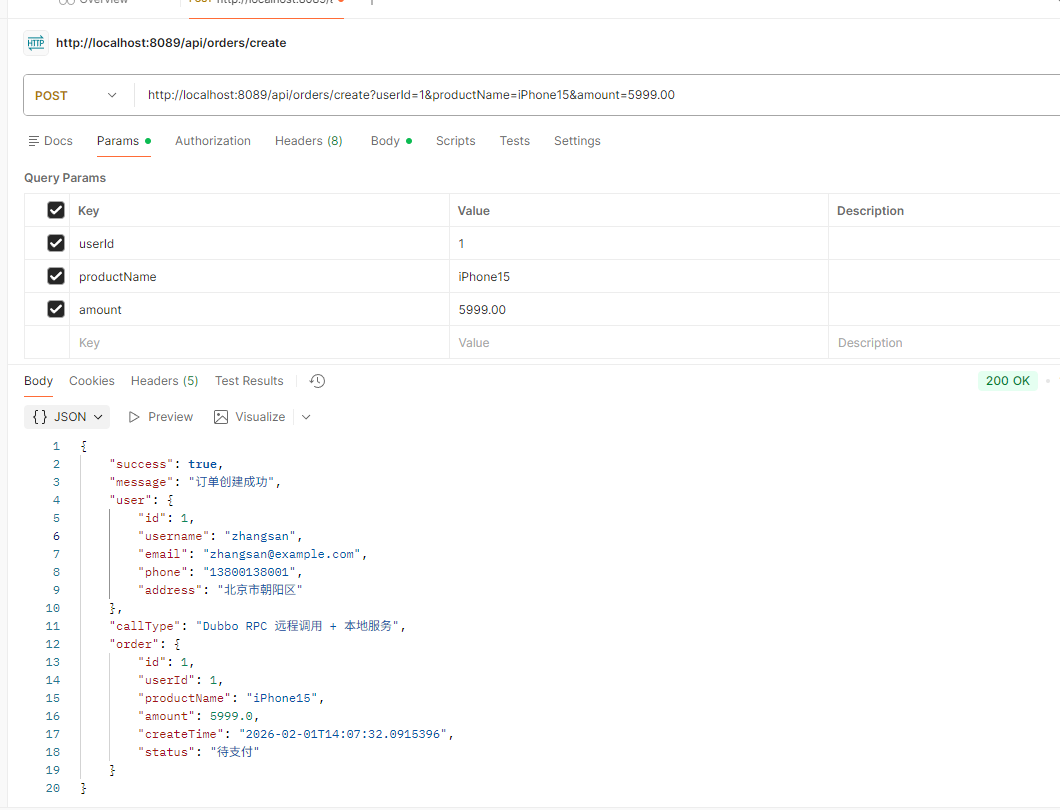Open the Visualize response view

[249, 417]
